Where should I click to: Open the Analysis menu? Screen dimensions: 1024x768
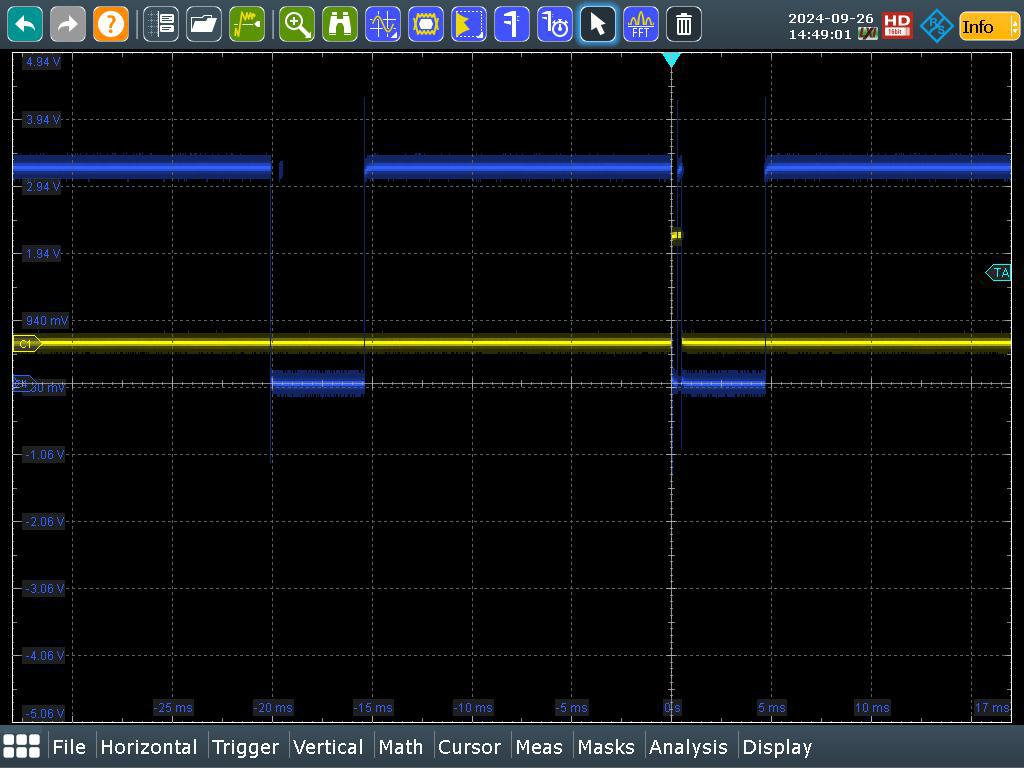[688, 747]
